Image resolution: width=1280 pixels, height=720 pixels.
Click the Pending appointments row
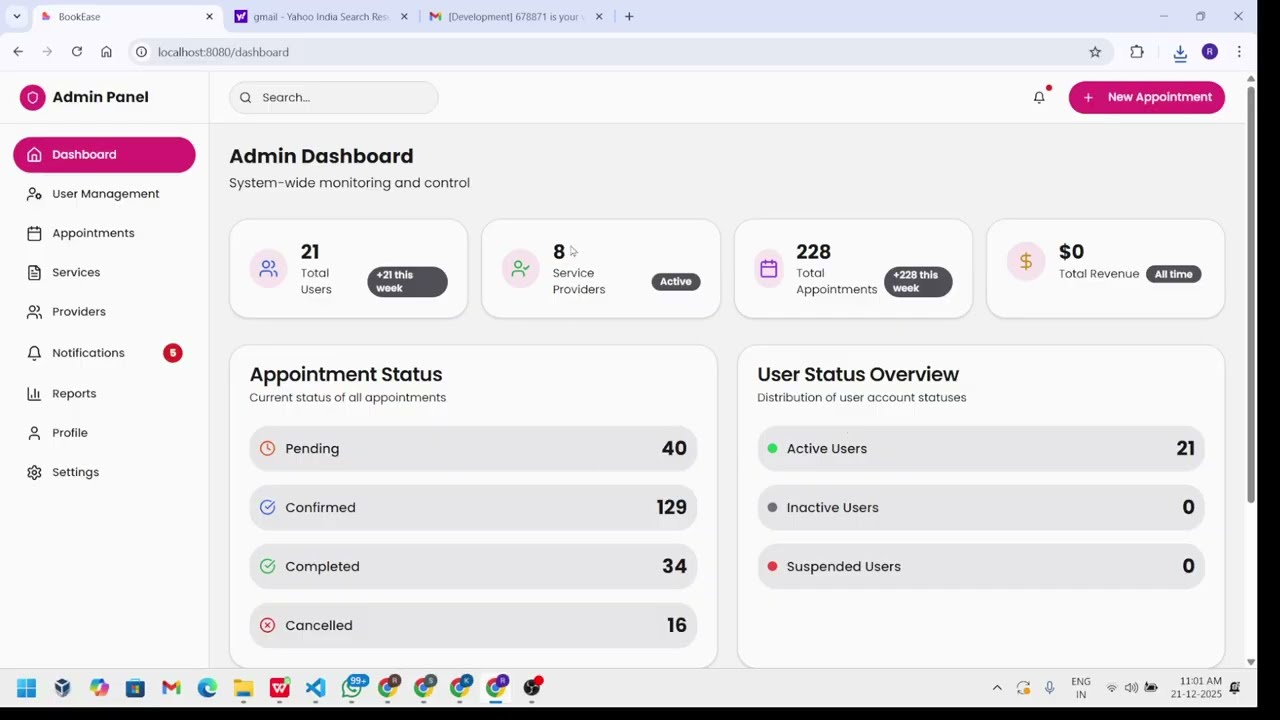pos(473,449)
